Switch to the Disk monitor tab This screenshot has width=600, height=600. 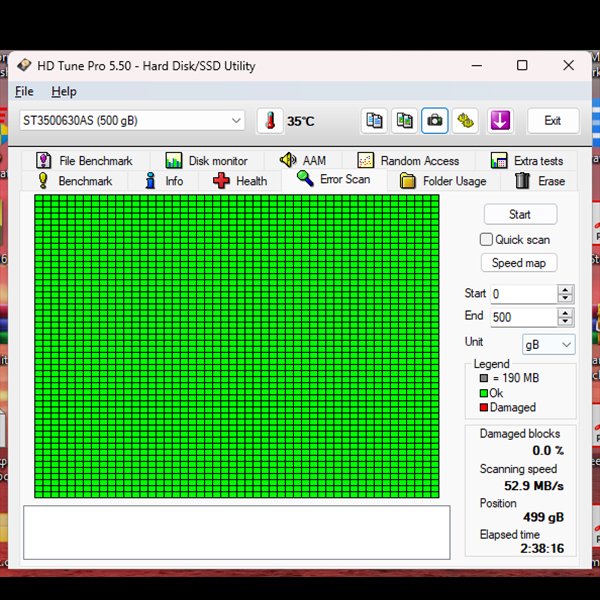click(x=207, y=161)
